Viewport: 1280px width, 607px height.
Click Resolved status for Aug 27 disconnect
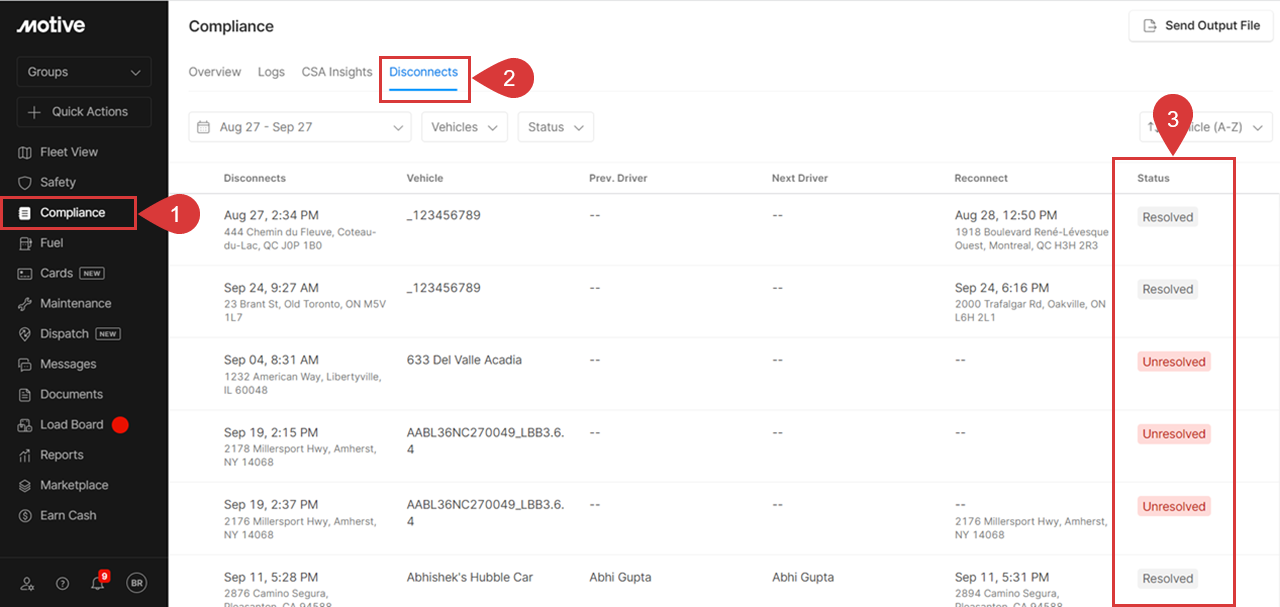[1168, 217]
